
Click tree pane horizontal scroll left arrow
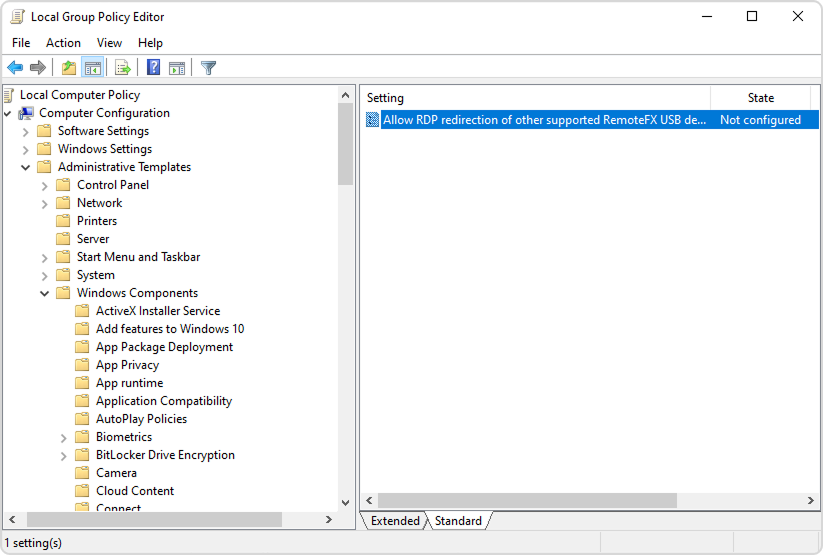(x=13, y=519)
